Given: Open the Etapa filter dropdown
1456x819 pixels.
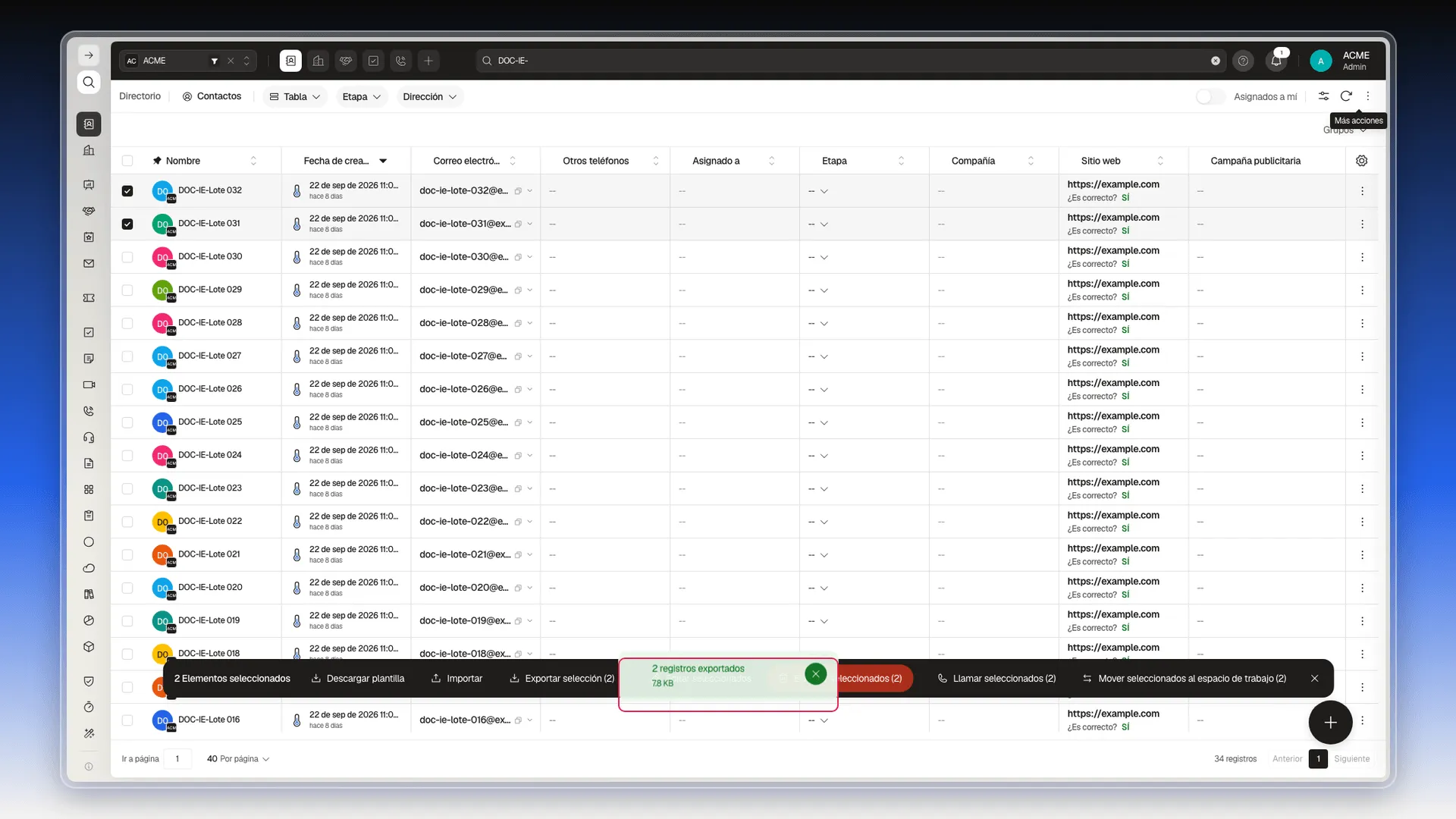Looking at the screenshot, I should pos(361,96).
